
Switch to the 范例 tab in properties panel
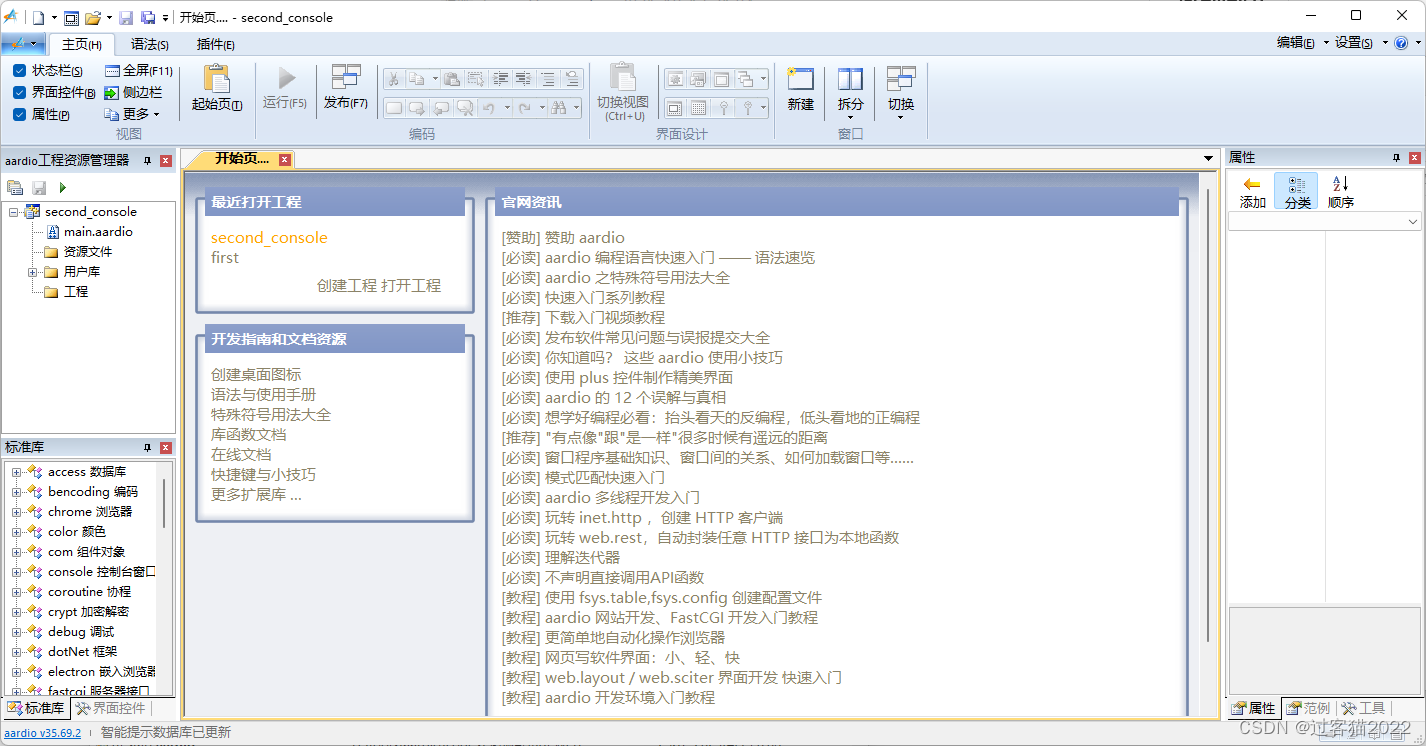pos(1308,708)
